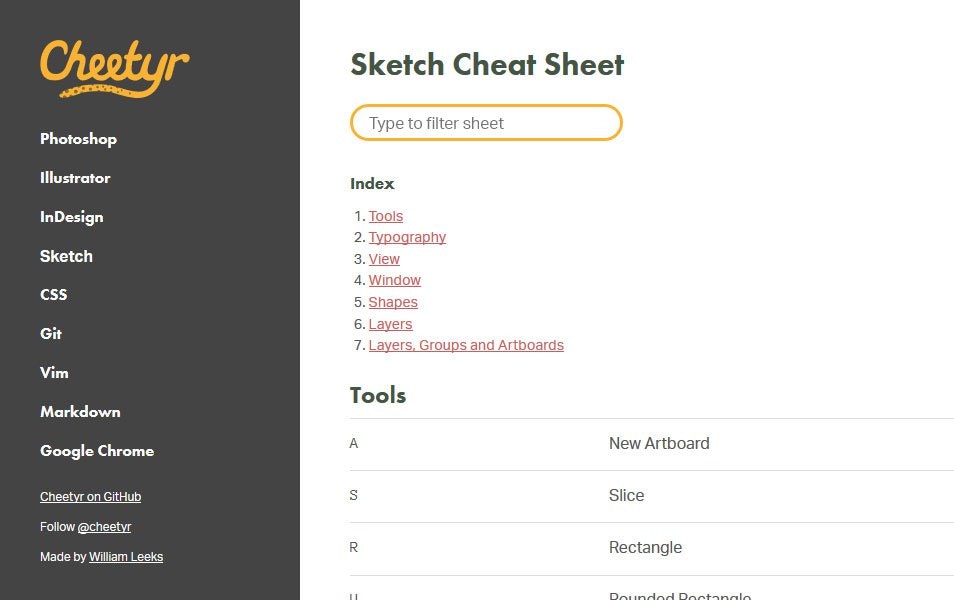
Task: Click the filter sheet input field
Action: [486, 122]
